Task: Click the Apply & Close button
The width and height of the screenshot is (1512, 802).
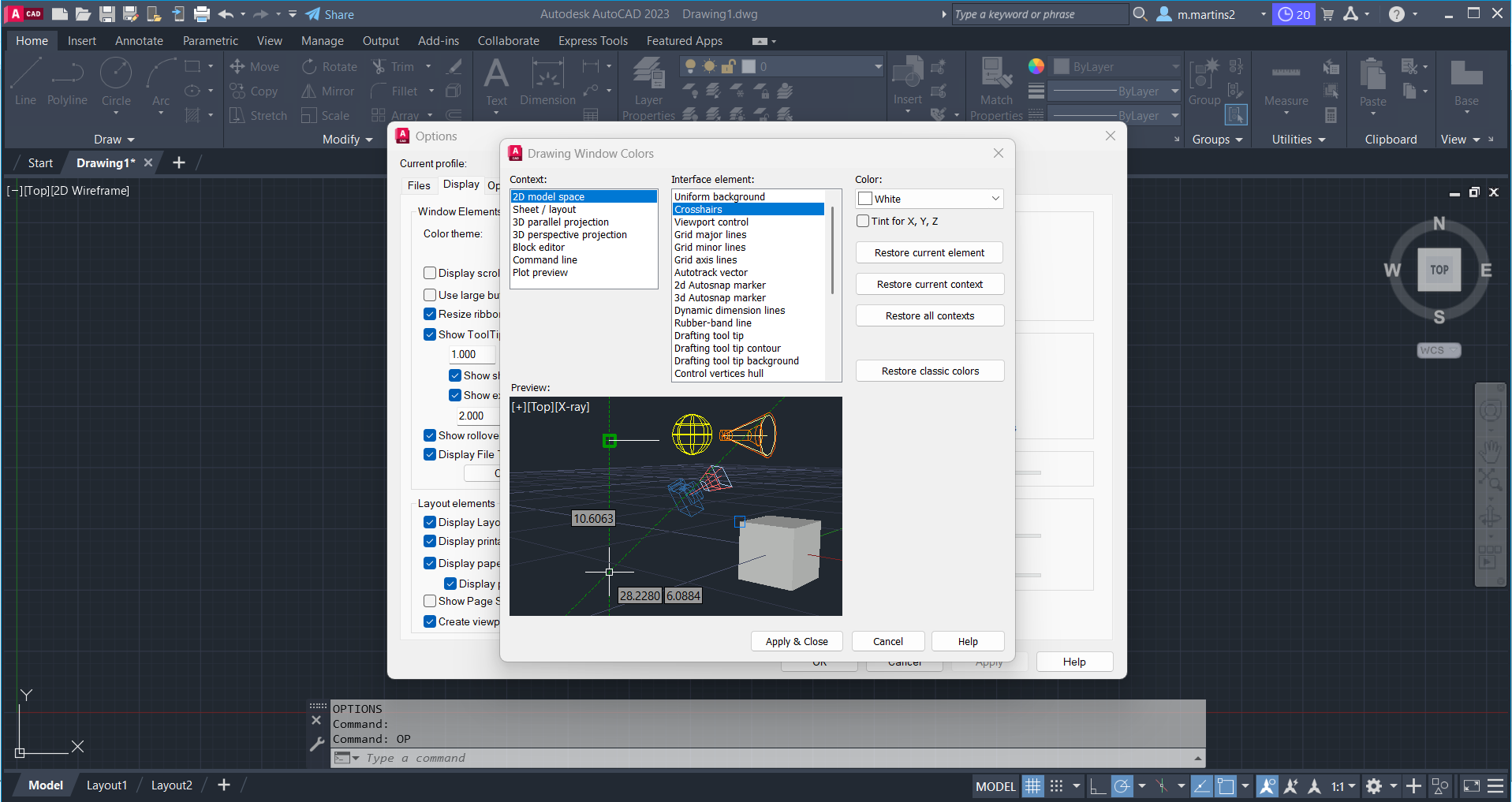Action: [x=797, y=642]
